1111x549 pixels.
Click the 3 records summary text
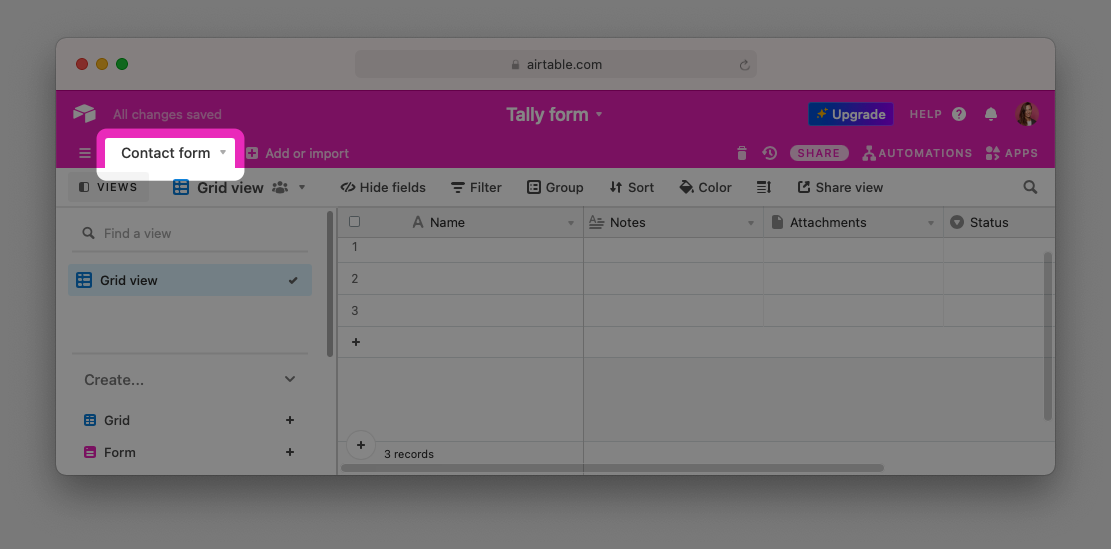409,454
